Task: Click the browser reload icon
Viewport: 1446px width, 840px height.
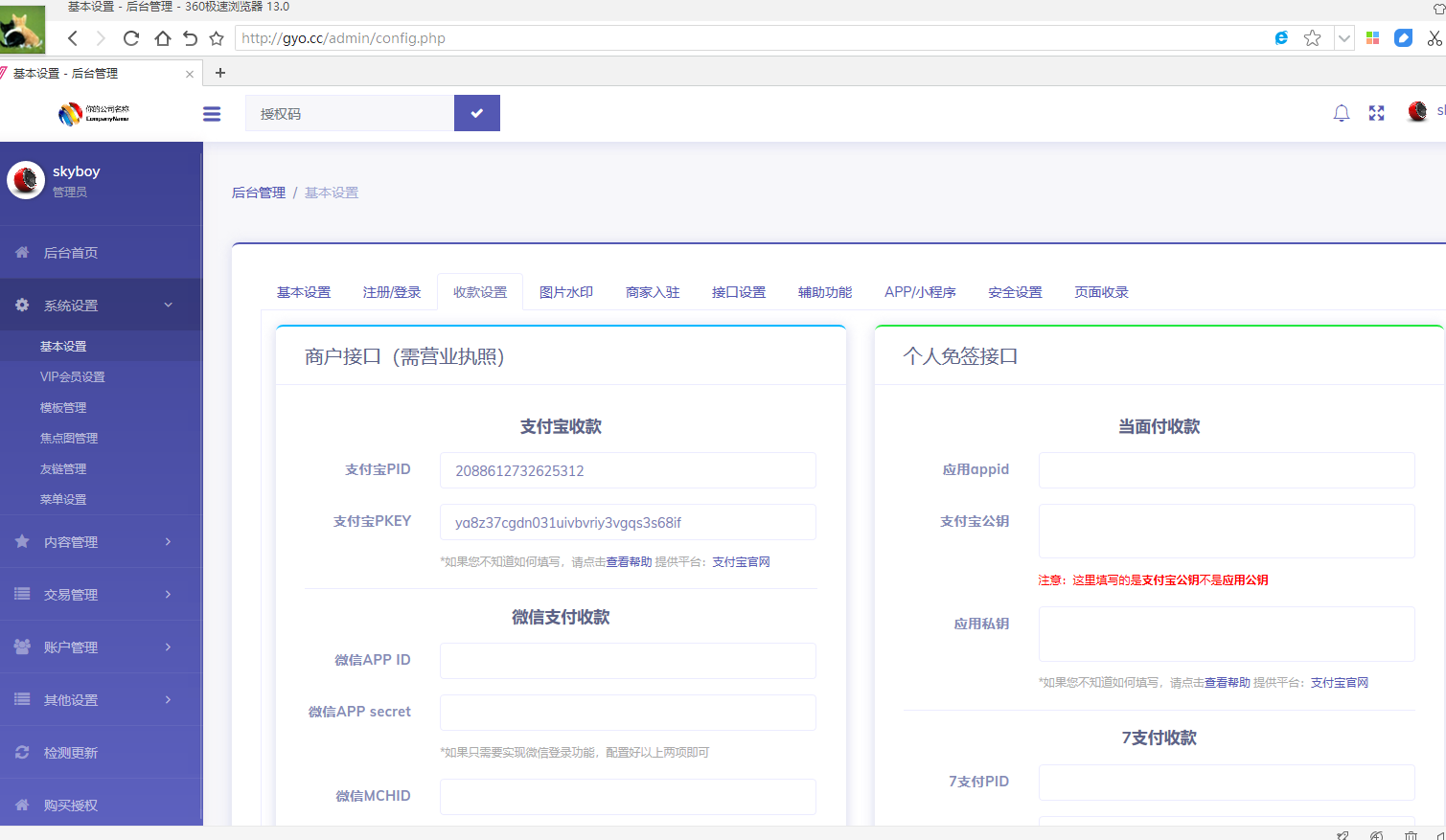Action: point(131,38)
